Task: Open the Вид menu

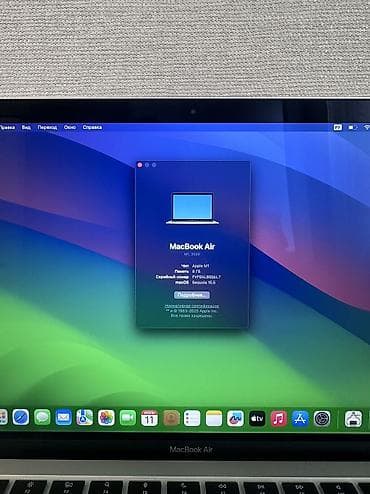Action: pos(26,127)
